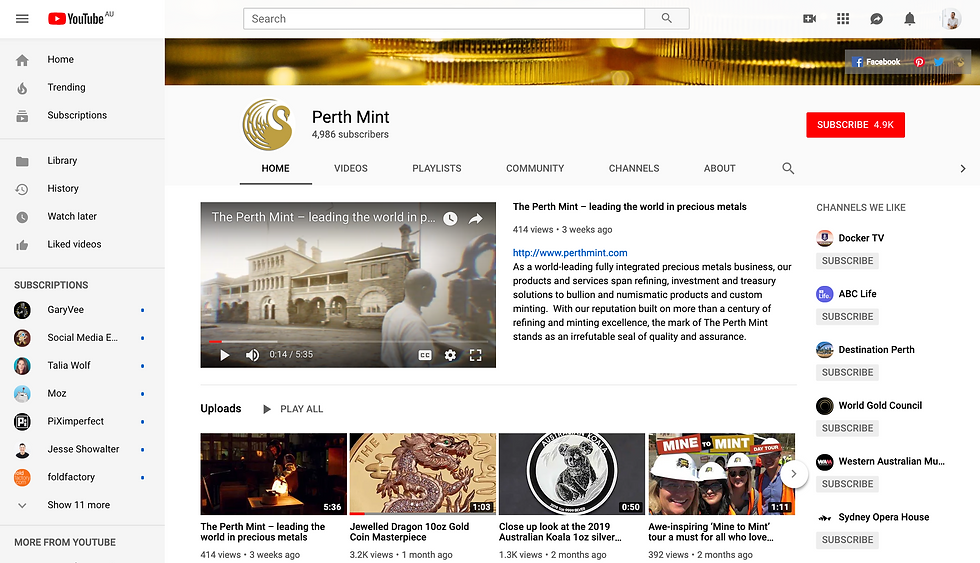This screenshot has width=980, height=563.
Task: Show next uploads with carousel arrow
Action: (x=794, y=474)
